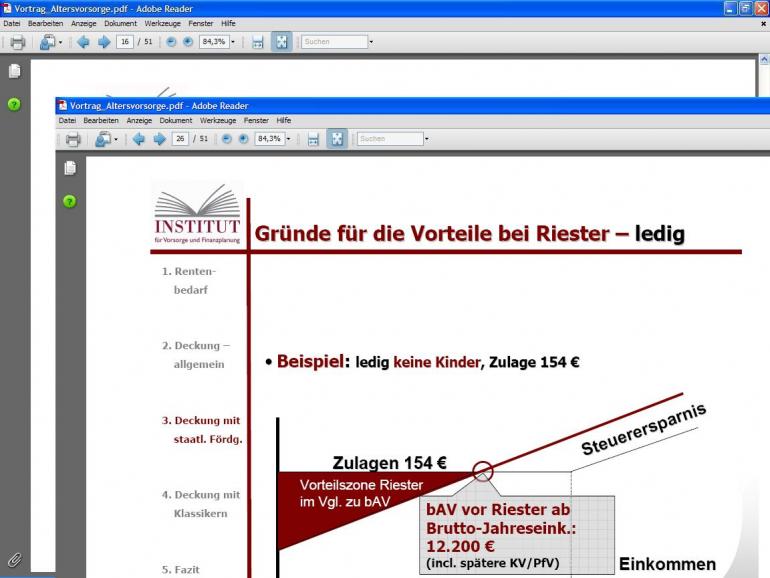Open Fenster menu in front window
The width and height of the screenshot is (770, 578).
(256, 121)
